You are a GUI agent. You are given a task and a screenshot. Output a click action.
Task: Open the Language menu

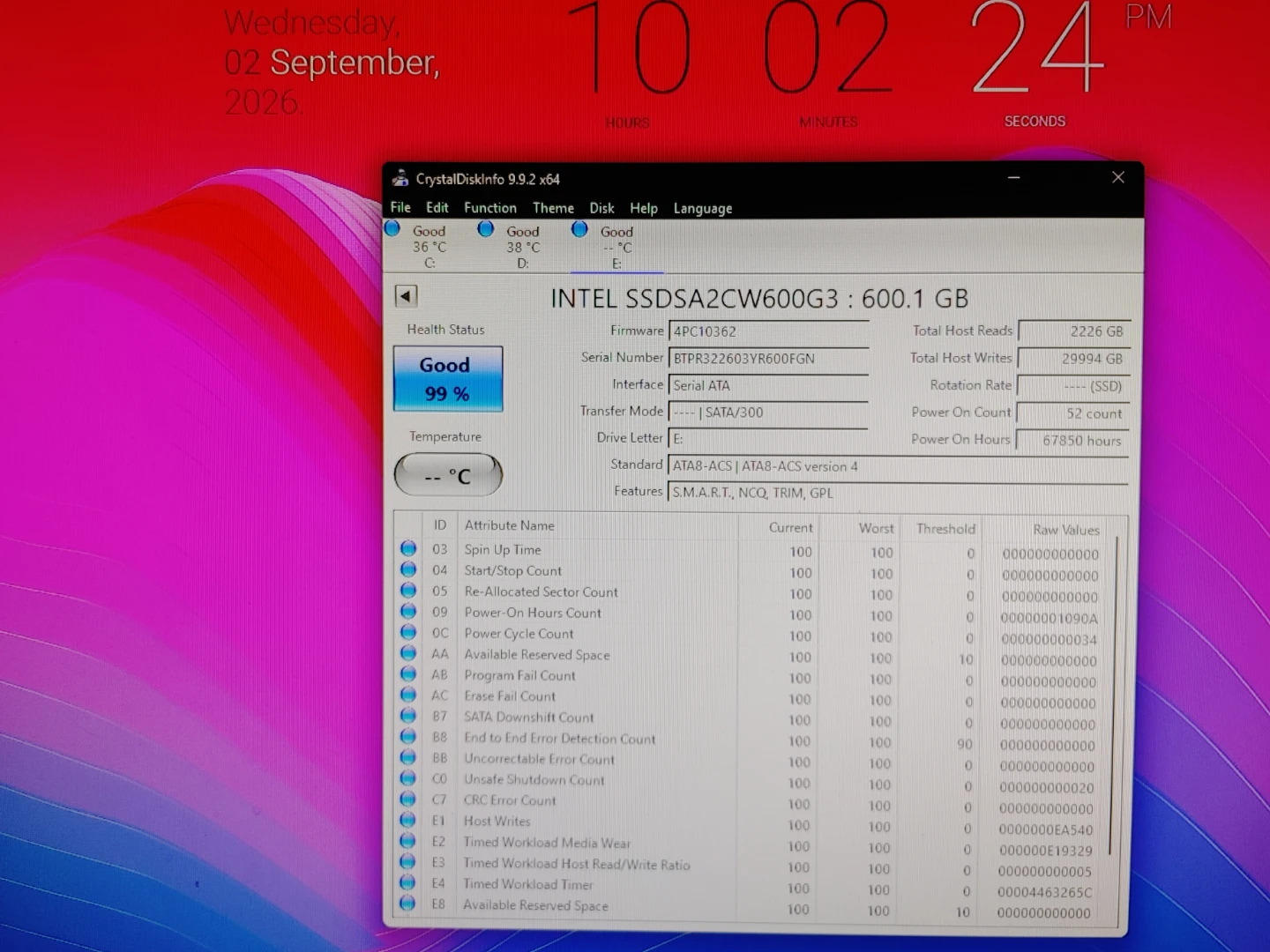click(x=703, y=209)
